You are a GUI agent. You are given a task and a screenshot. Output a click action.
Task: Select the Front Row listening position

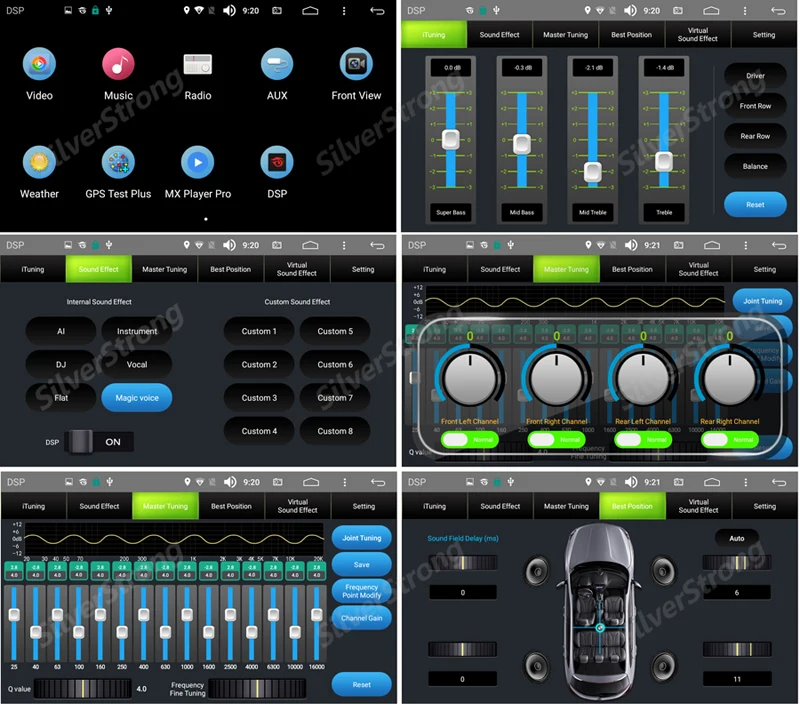(755, 106)
